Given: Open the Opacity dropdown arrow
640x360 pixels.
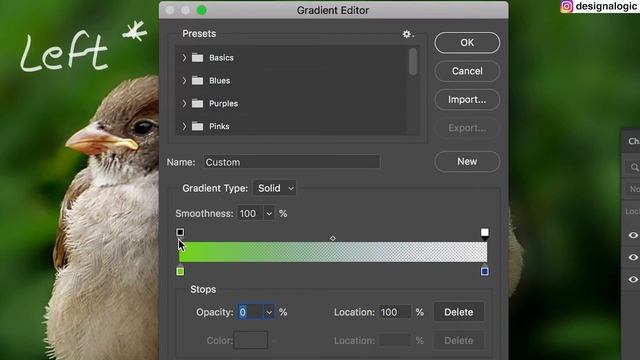Looking at the screenshot, I should point(269,312).
